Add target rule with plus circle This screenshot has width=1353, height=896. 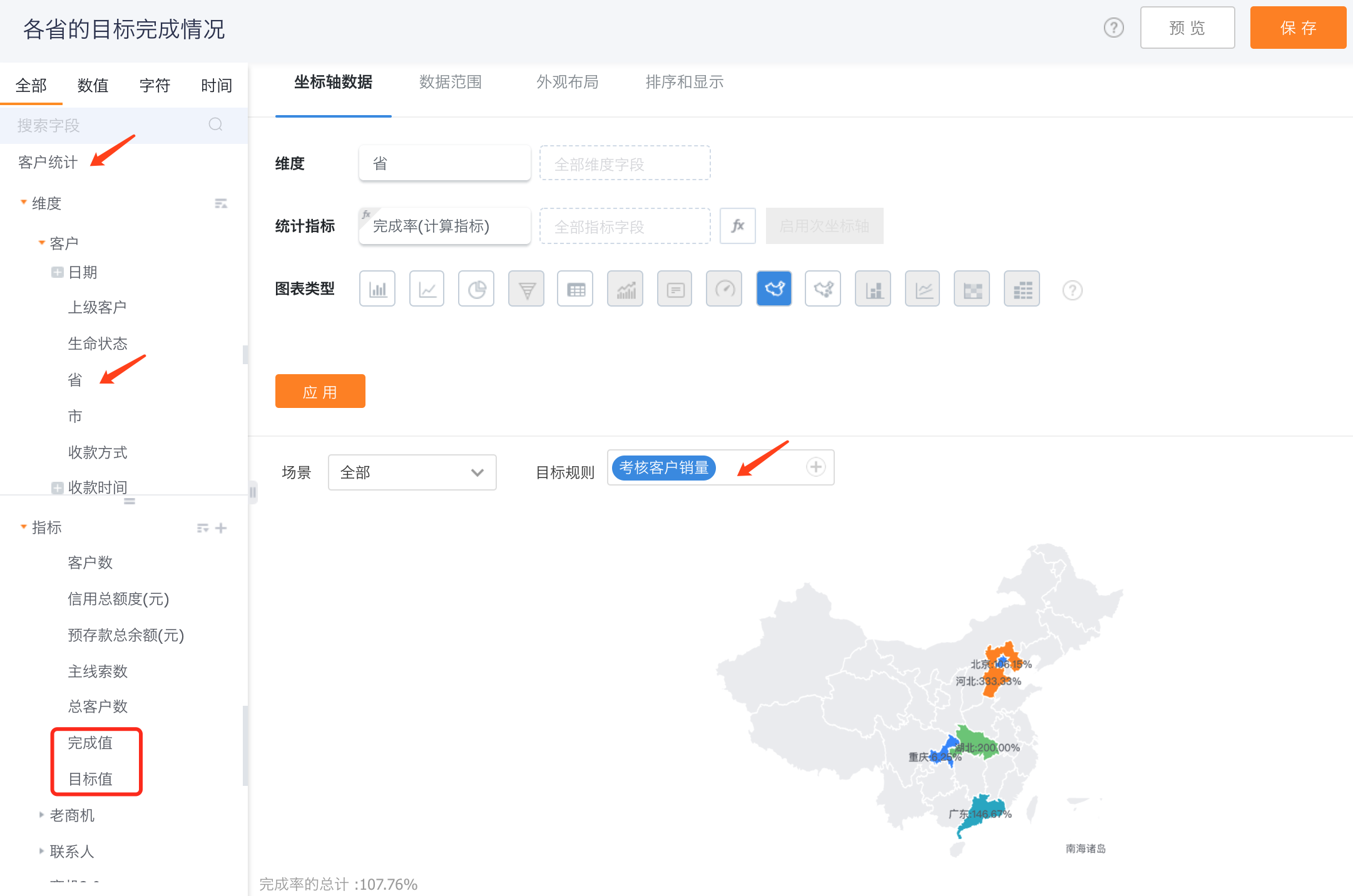[x=815, y=467]
